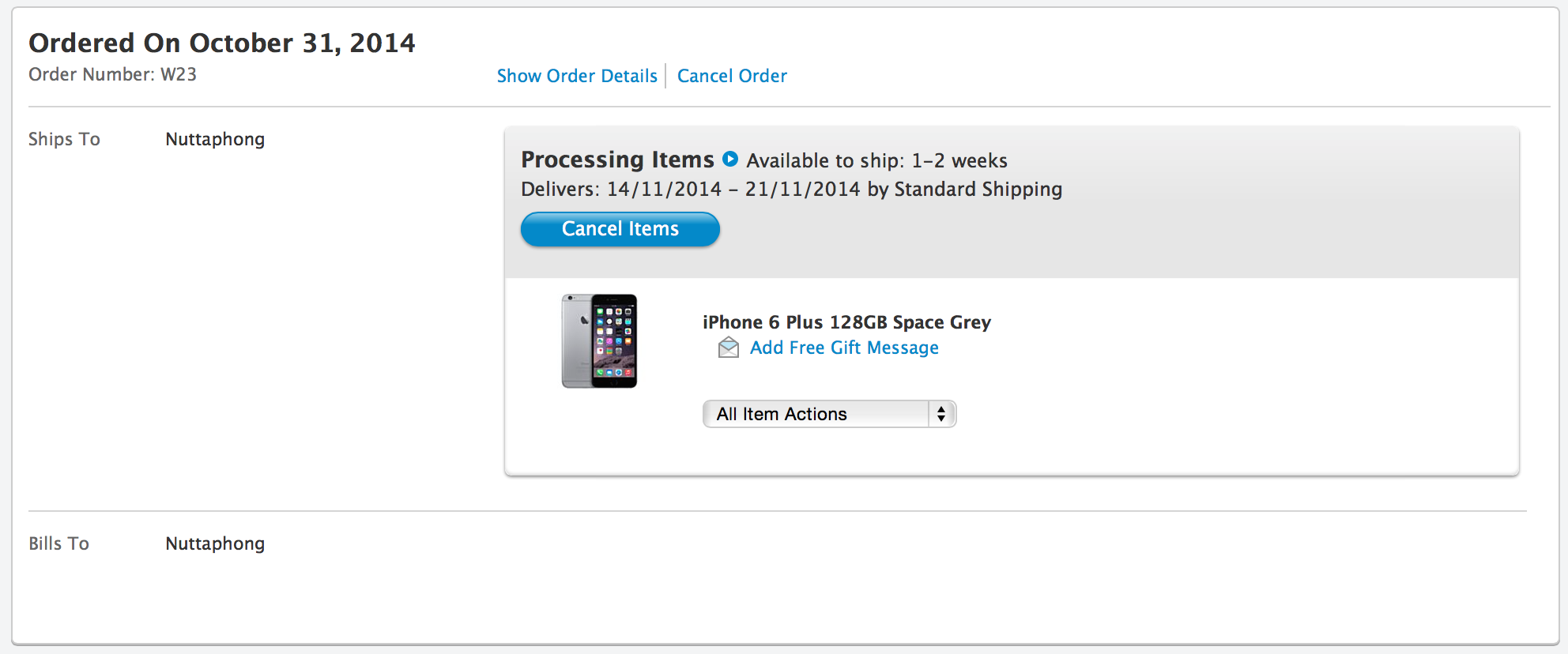The height and width of the screenshot is (654, 1568).
Task: Click the blue arrow icon beside Processing Items
Action: coord(731,159)
